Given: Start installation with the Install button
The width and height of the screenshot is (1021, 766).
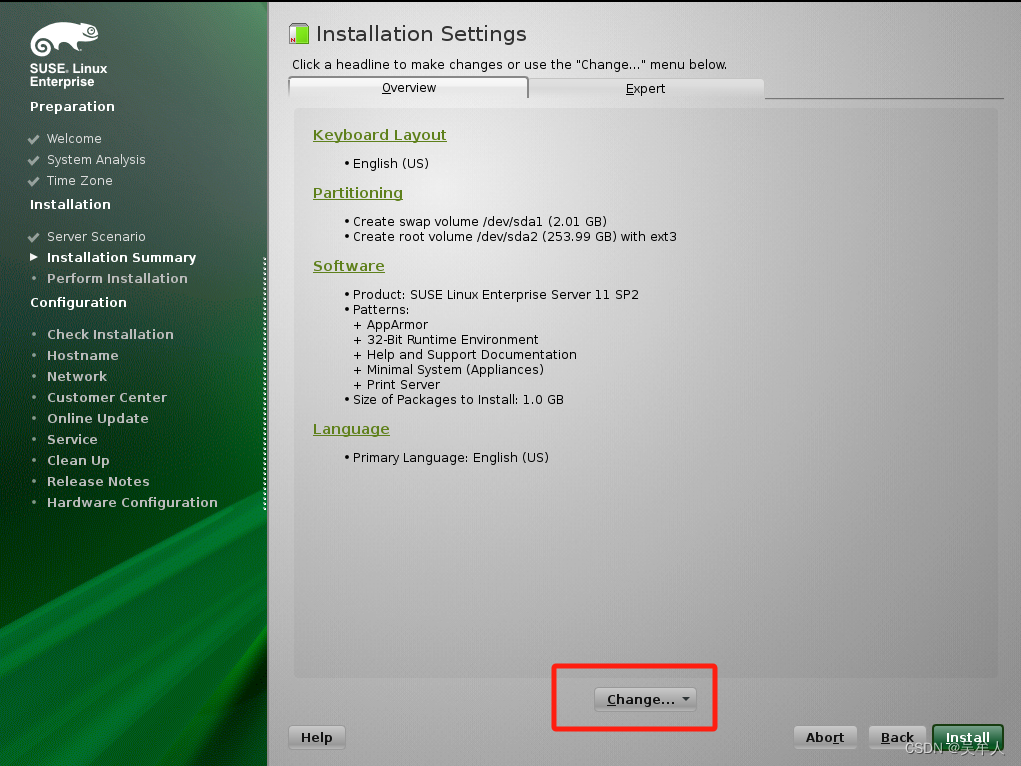Looking at the screenshot, I should point(968,737).
